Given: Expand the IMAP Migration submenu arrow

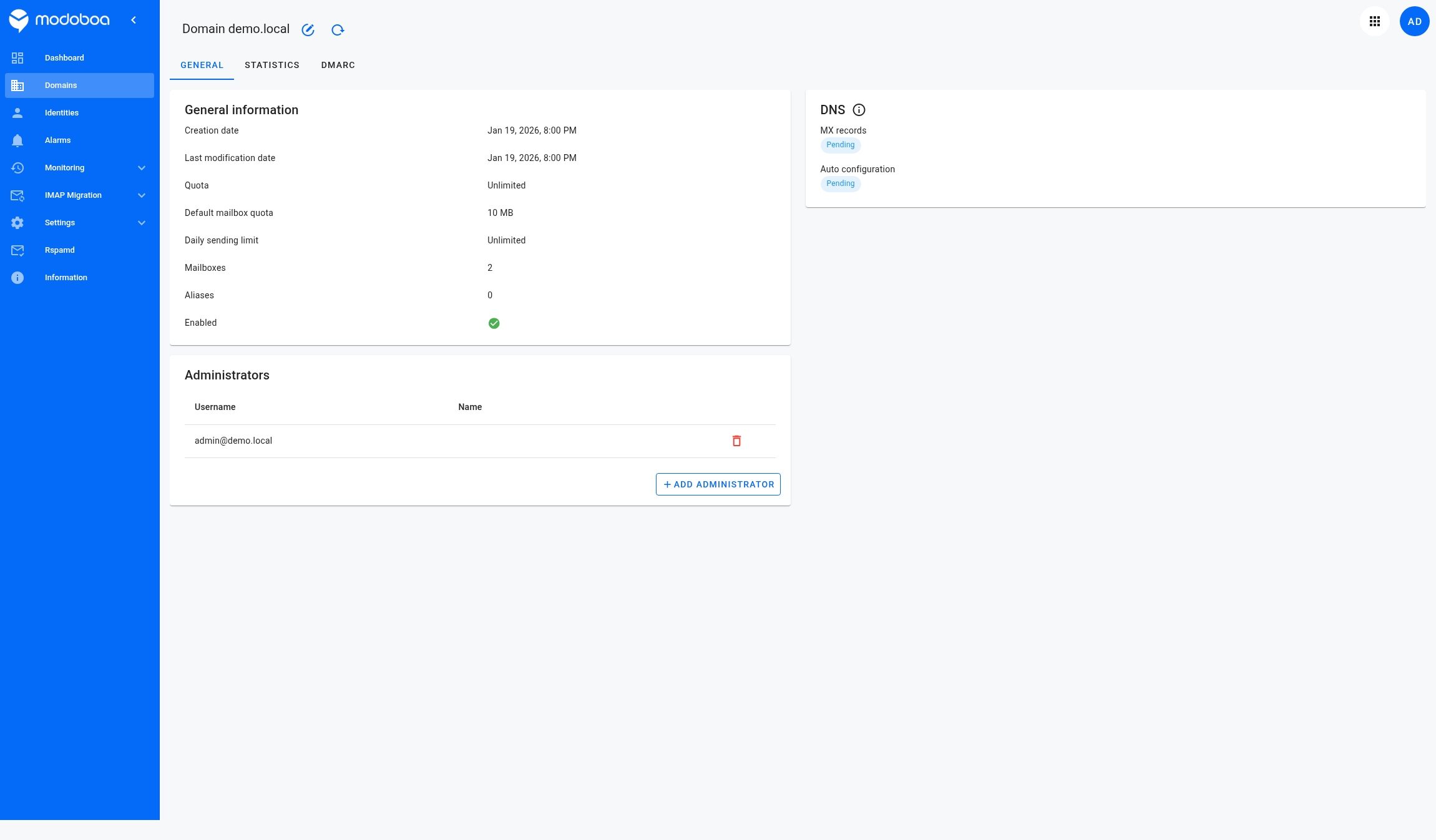Looking at the screenshot, I should (x=142, y=195).
